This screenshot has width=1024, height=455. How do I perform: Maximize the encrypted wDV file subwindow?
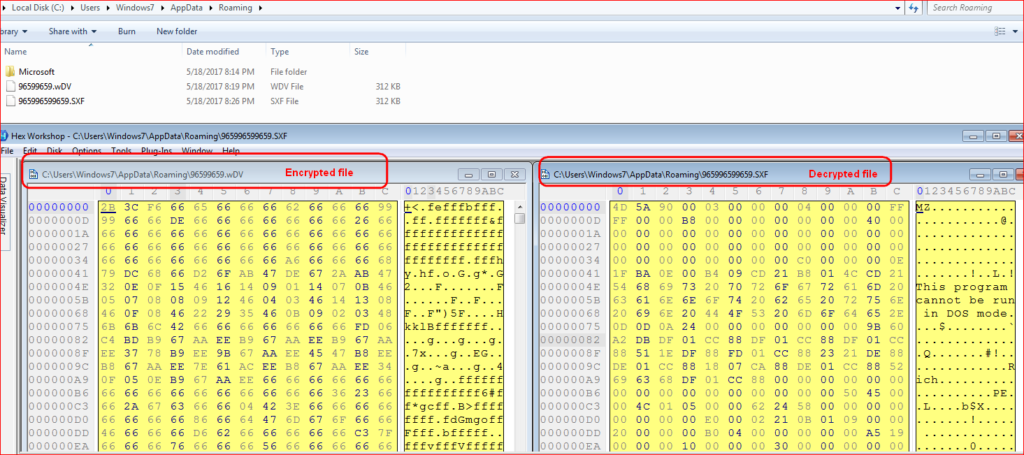pyautogui.click(x=491, y=174)
